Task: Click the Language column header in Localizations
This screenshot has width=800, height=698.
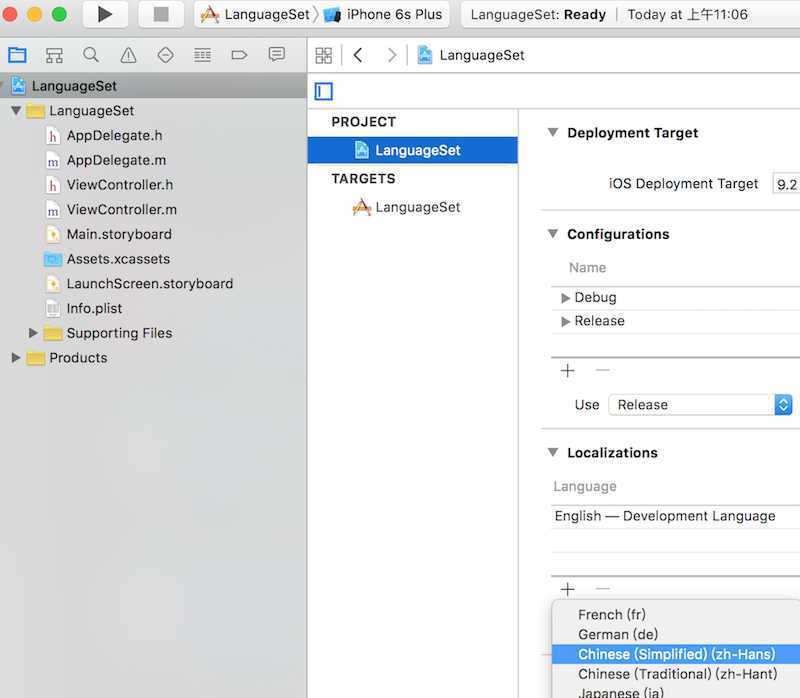Action: click(x=585, y=486)
